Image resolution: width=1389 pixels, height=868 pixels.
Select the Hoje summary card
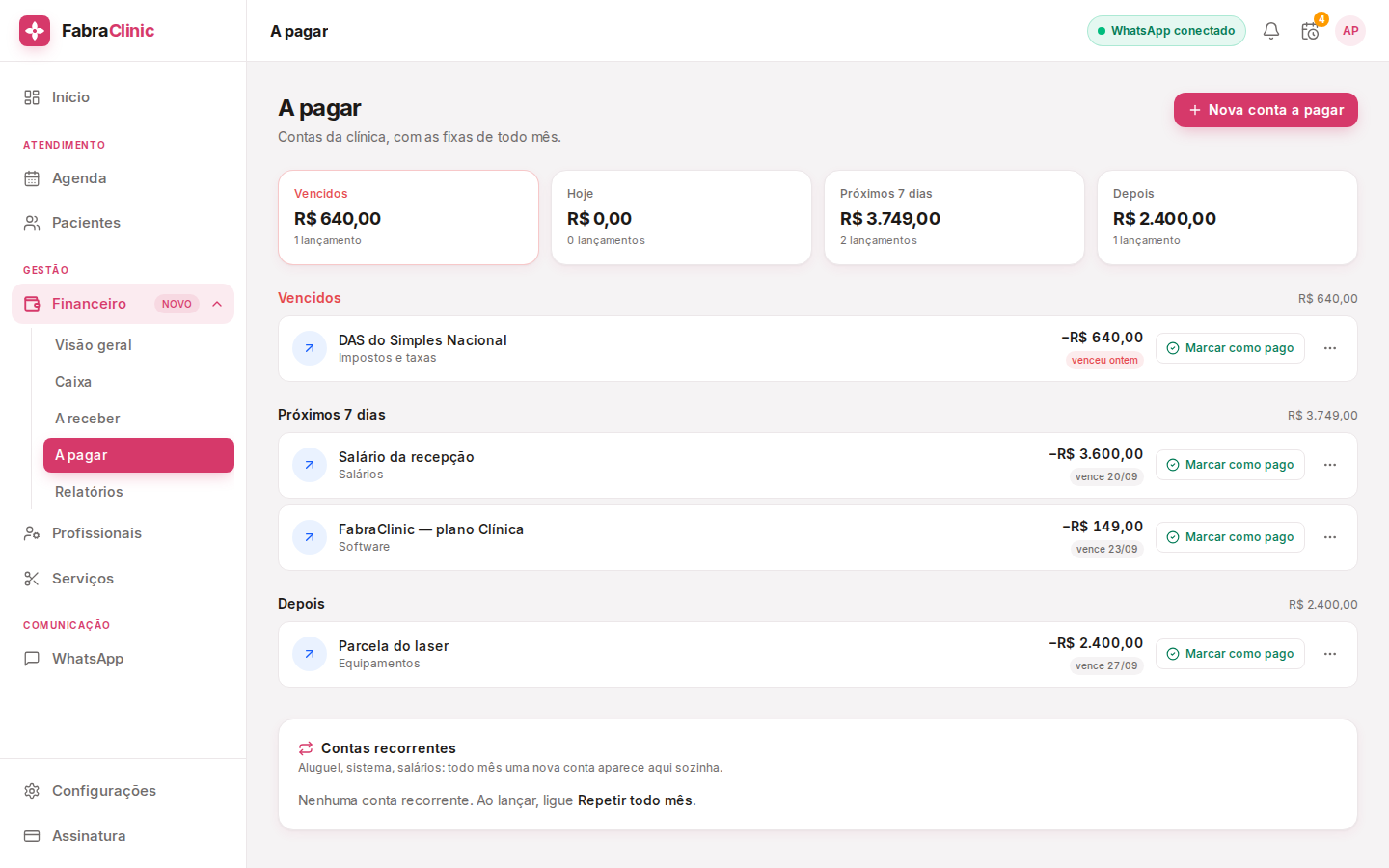coord(681,218)
